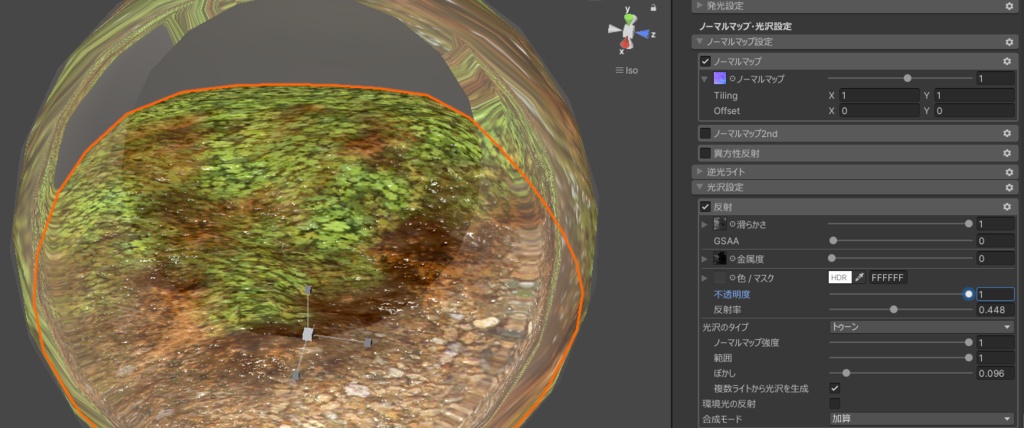1024x428 pixels.
Task: Click the 滑らかさ texture thumbnail
Action: tap(720, 224)
